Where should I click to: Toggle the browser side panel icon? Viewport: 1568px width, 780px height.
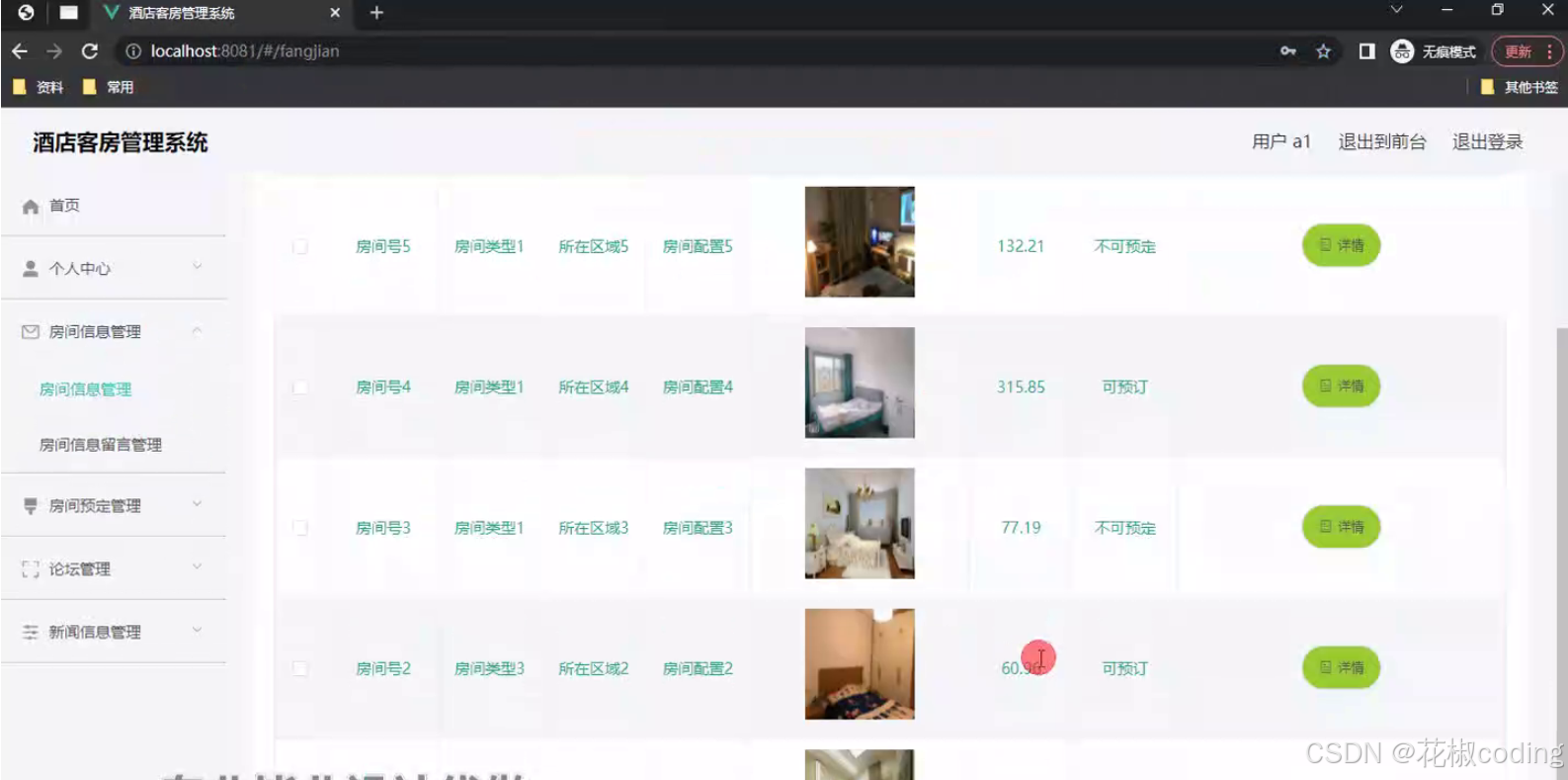click(x=1366, y=51)
